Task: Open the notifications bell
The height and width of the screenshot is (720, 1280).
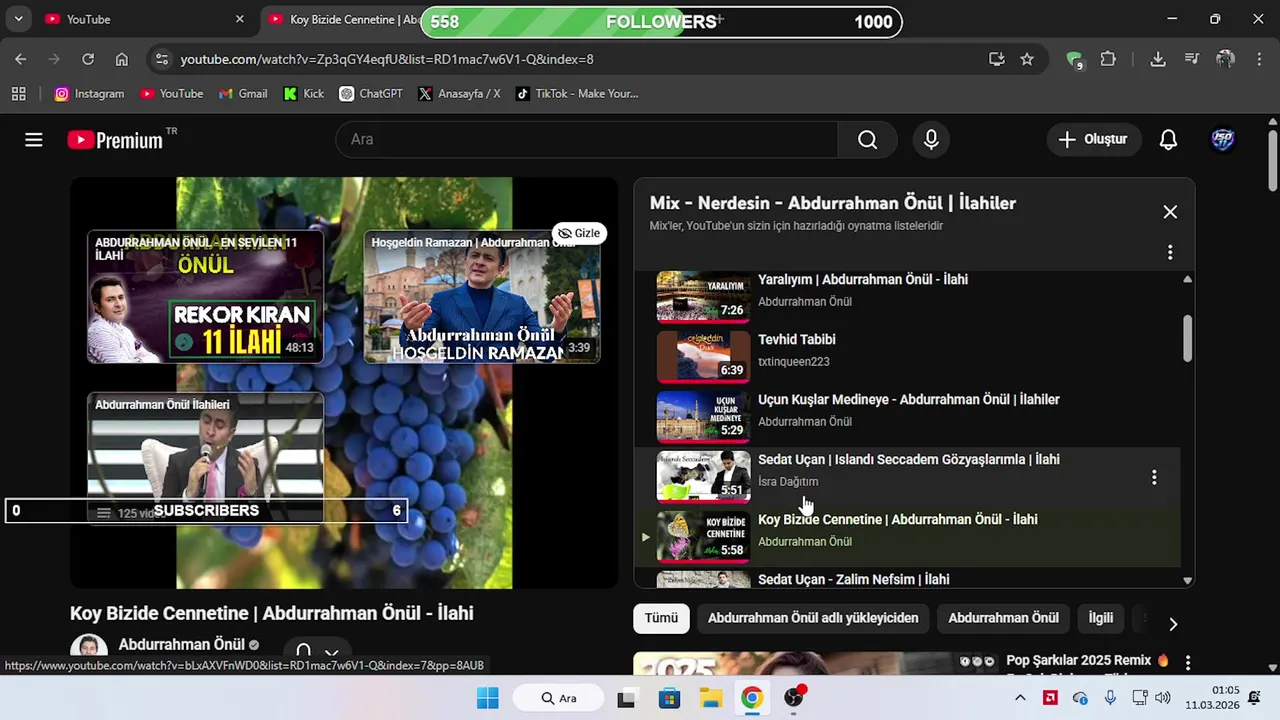Action: tap(1168, 140)
